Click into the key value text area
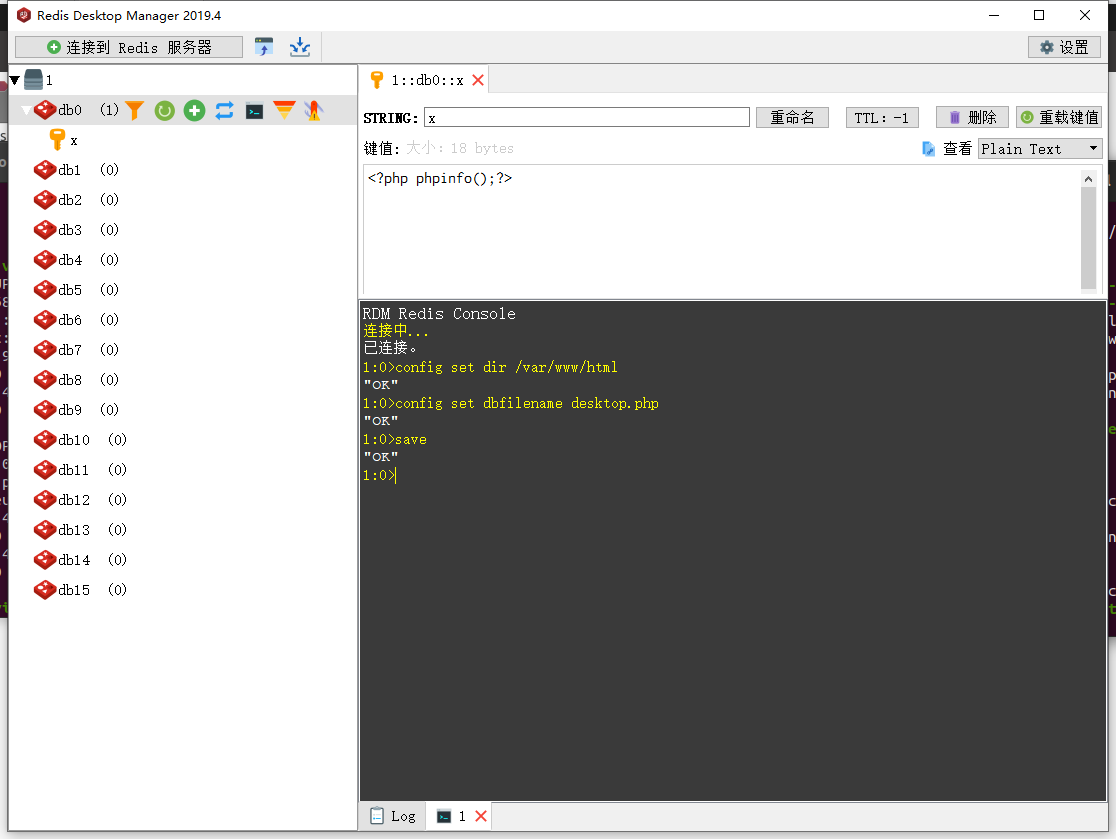Viewport: 1116px width, 839px height. pos(722,229)
